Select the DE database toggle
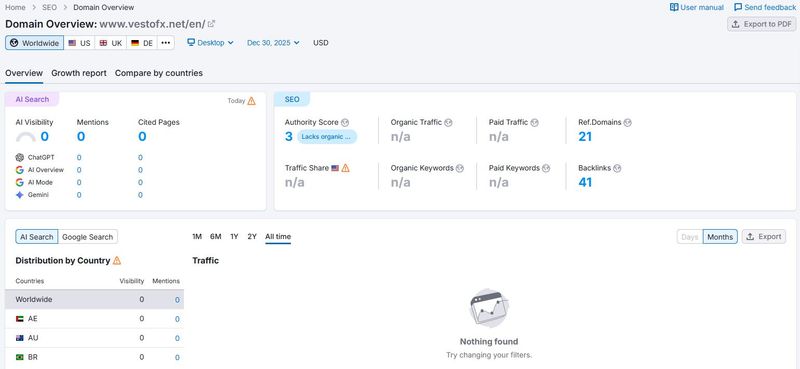Viewport: 800px width, 369px height. pos(142,43)
